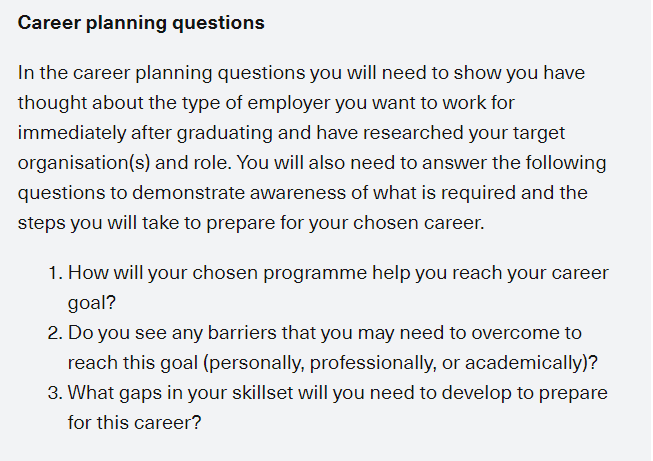This screenshot has height=461, width=653.
Task: Click the last paragraph line "steps you will take to prepare"
Action: coord(251,223)
